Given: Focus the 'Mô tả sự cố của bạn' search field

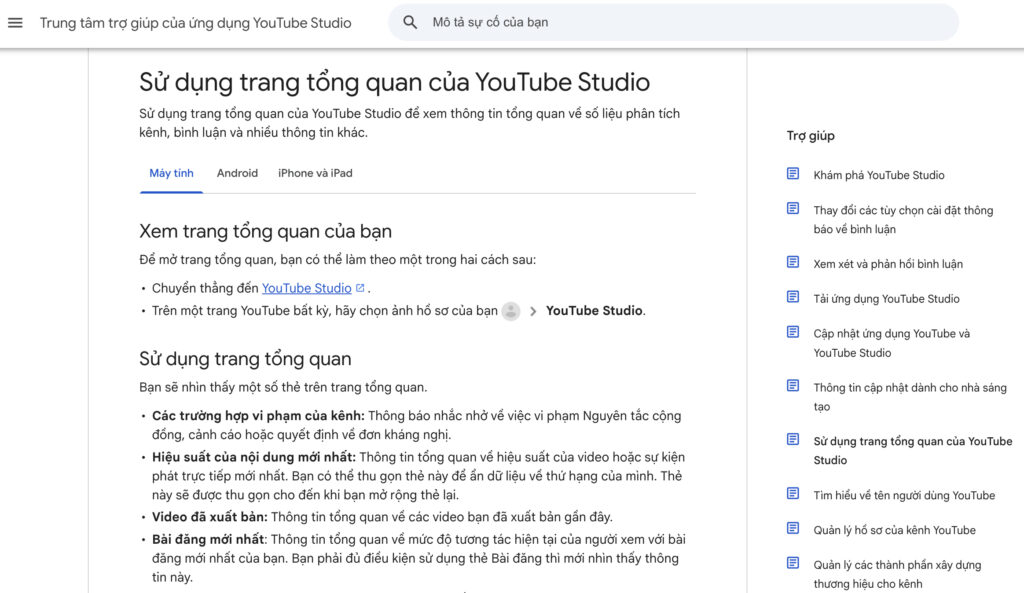Looking at the screenshot, I should pos(673,22).
